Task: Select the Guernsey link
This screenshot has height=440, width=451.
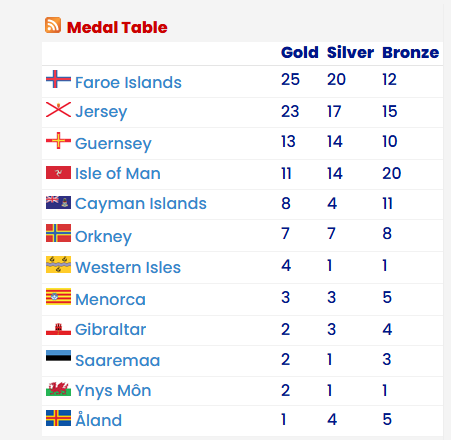Action: [x=113, y=144]
